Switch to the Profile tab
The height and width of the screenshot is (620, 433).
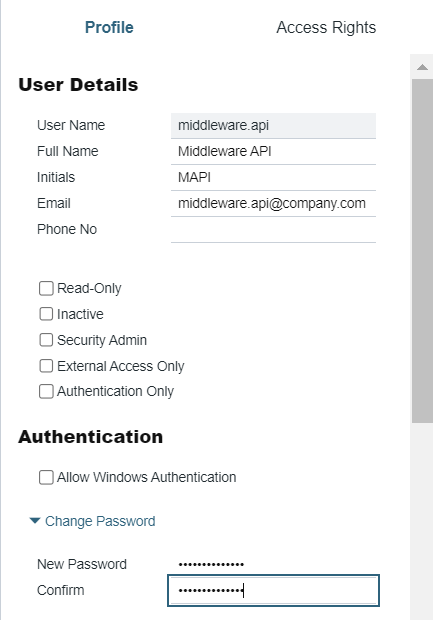click(109, 28)
